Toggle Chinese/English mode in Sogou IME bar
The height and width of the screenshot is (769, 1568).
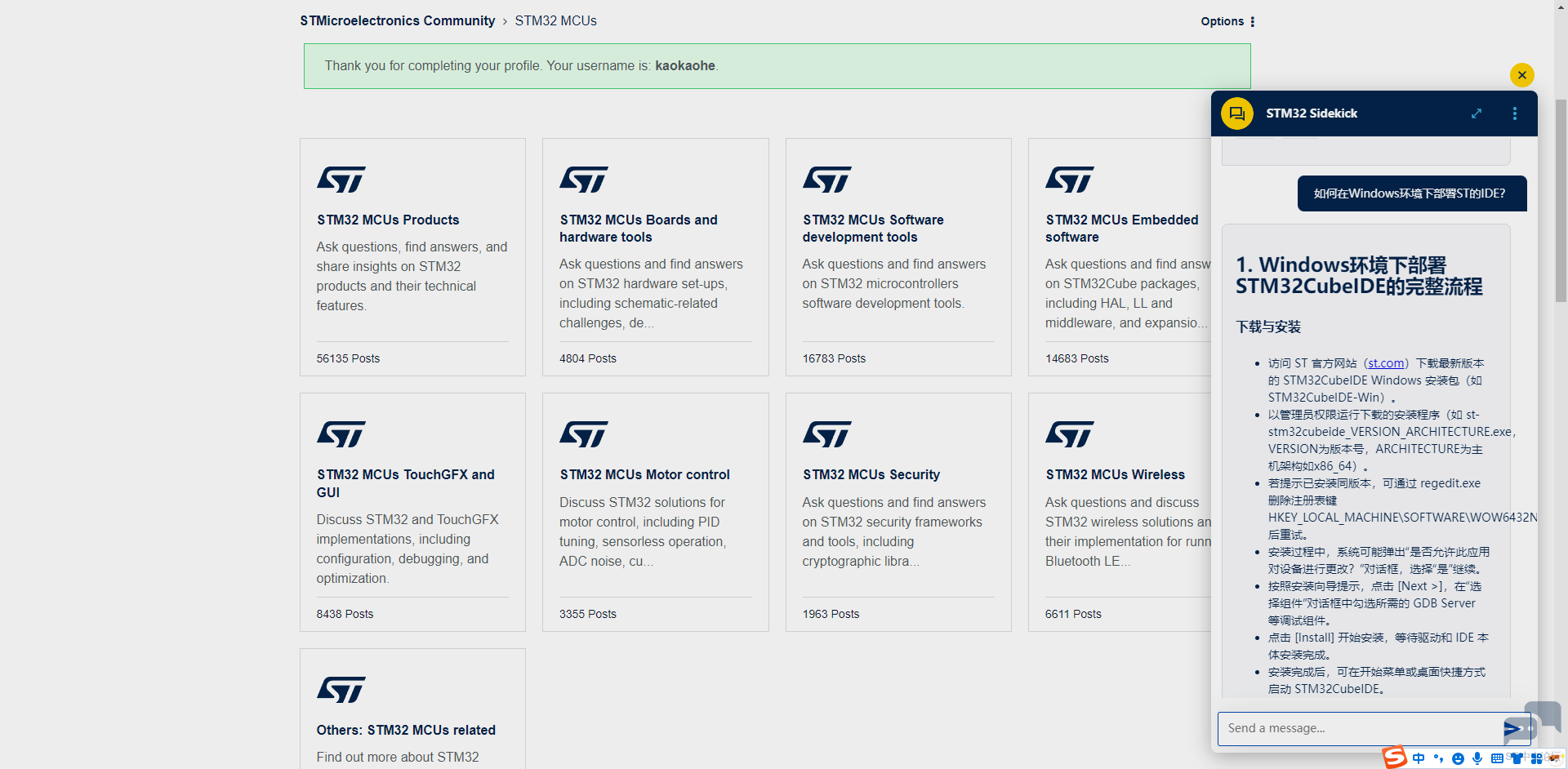[1419, 758]
